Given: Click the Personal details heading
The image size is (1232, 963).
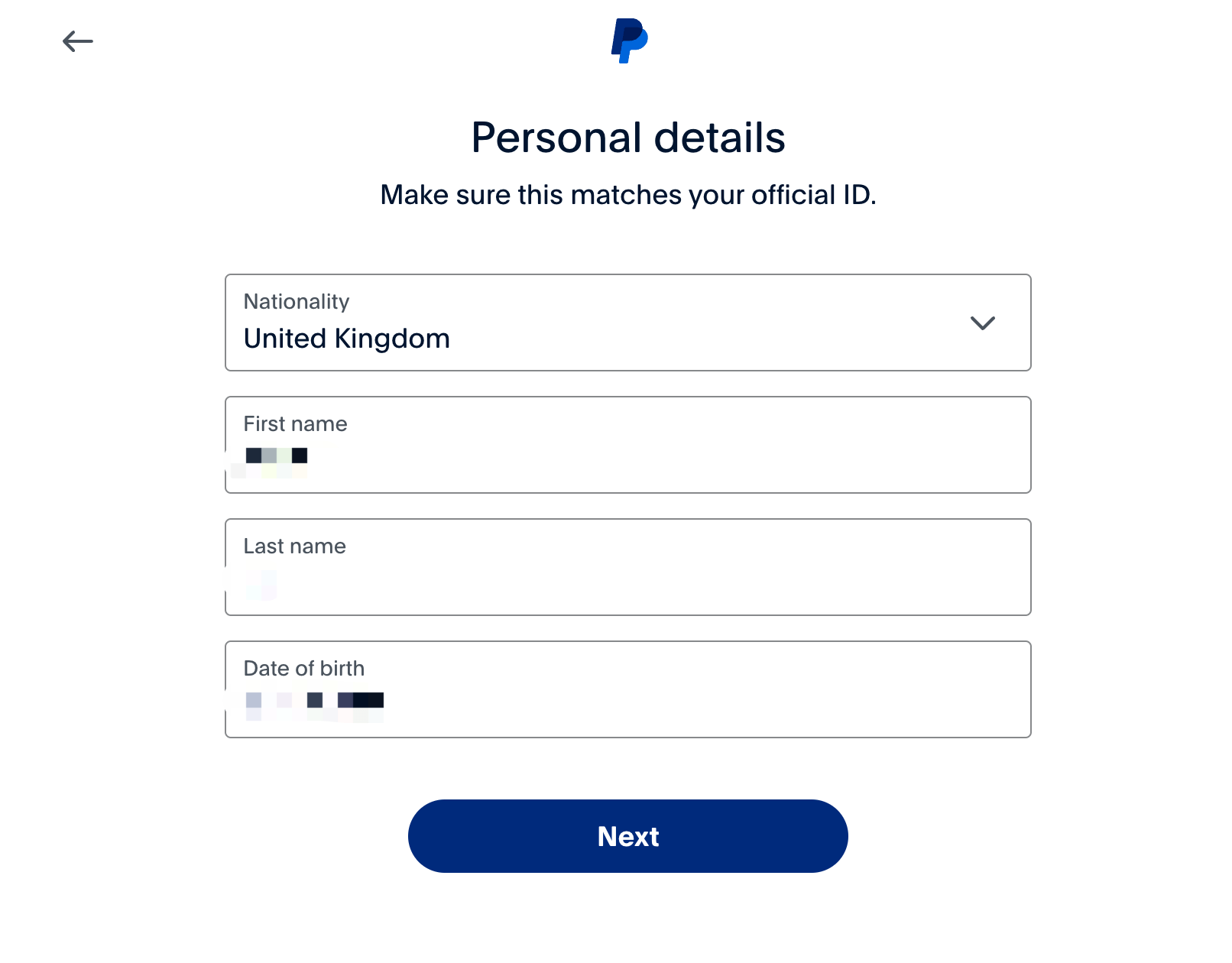Looking at the screenshot, I should [628, 138].
